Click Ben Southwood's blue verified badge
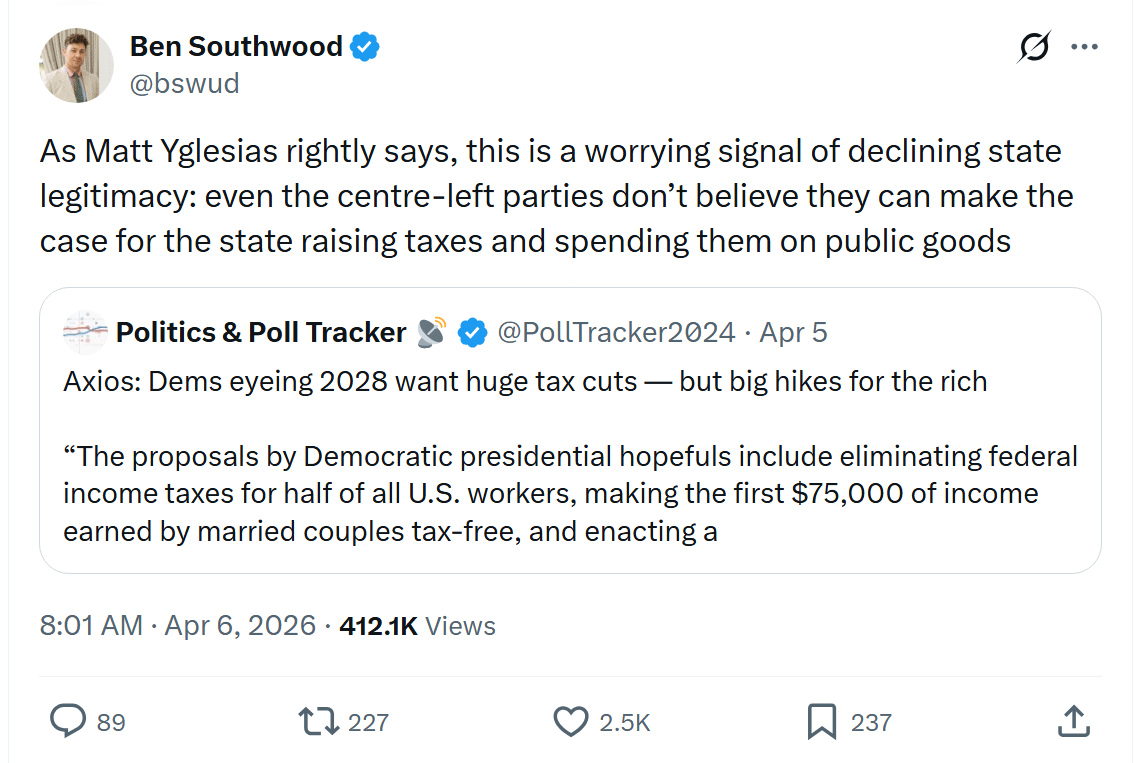 click(x=364, y=46)
